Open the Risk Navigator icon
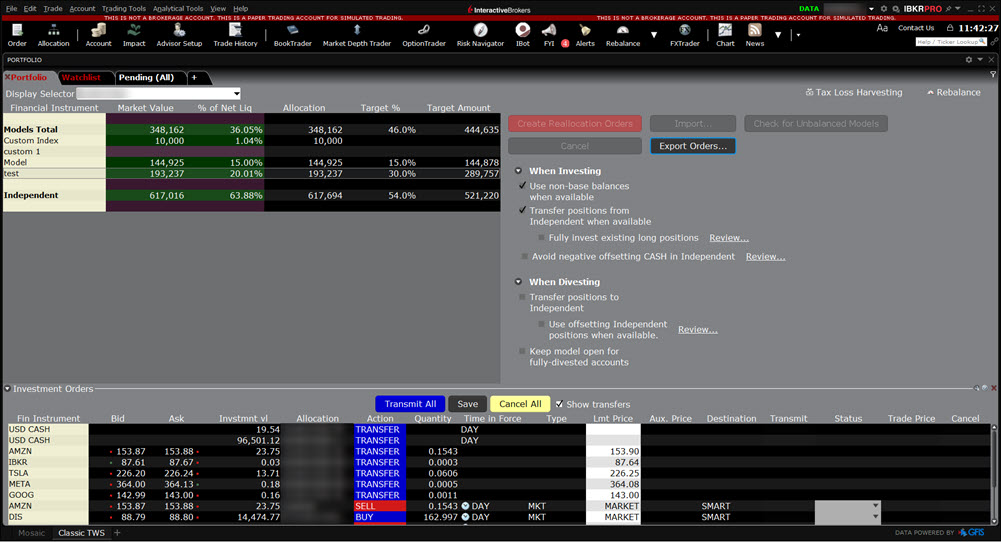The image size is (1001, 542). [x=480, y=34]
